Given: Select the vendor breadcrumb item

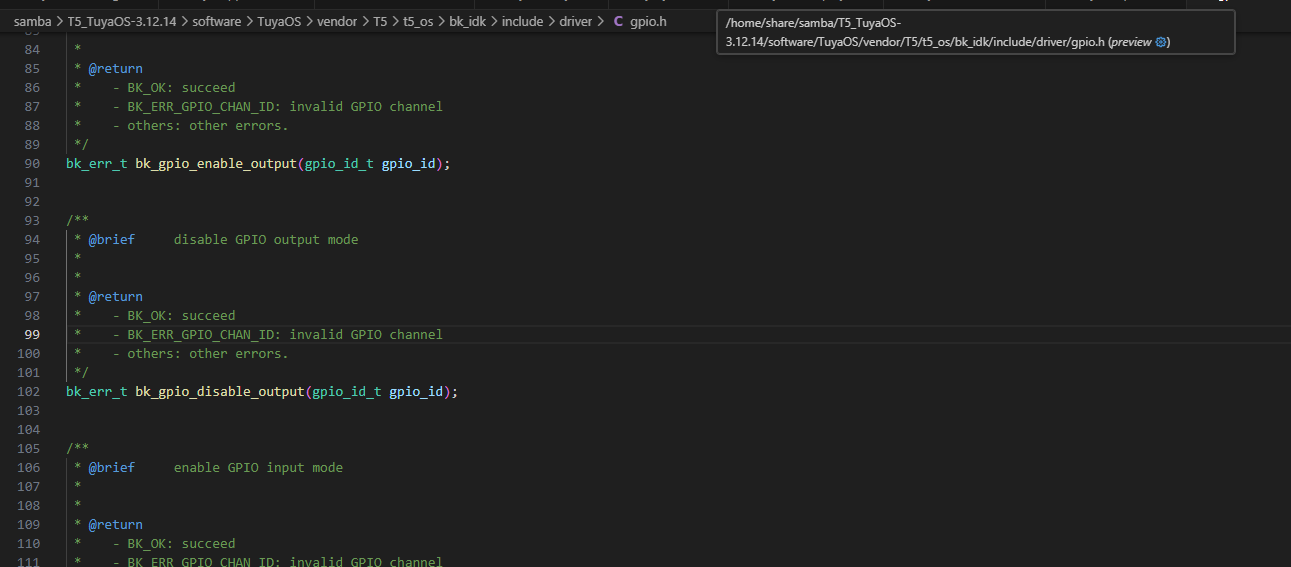Looking at the screenshot, I should click(337, 21).
